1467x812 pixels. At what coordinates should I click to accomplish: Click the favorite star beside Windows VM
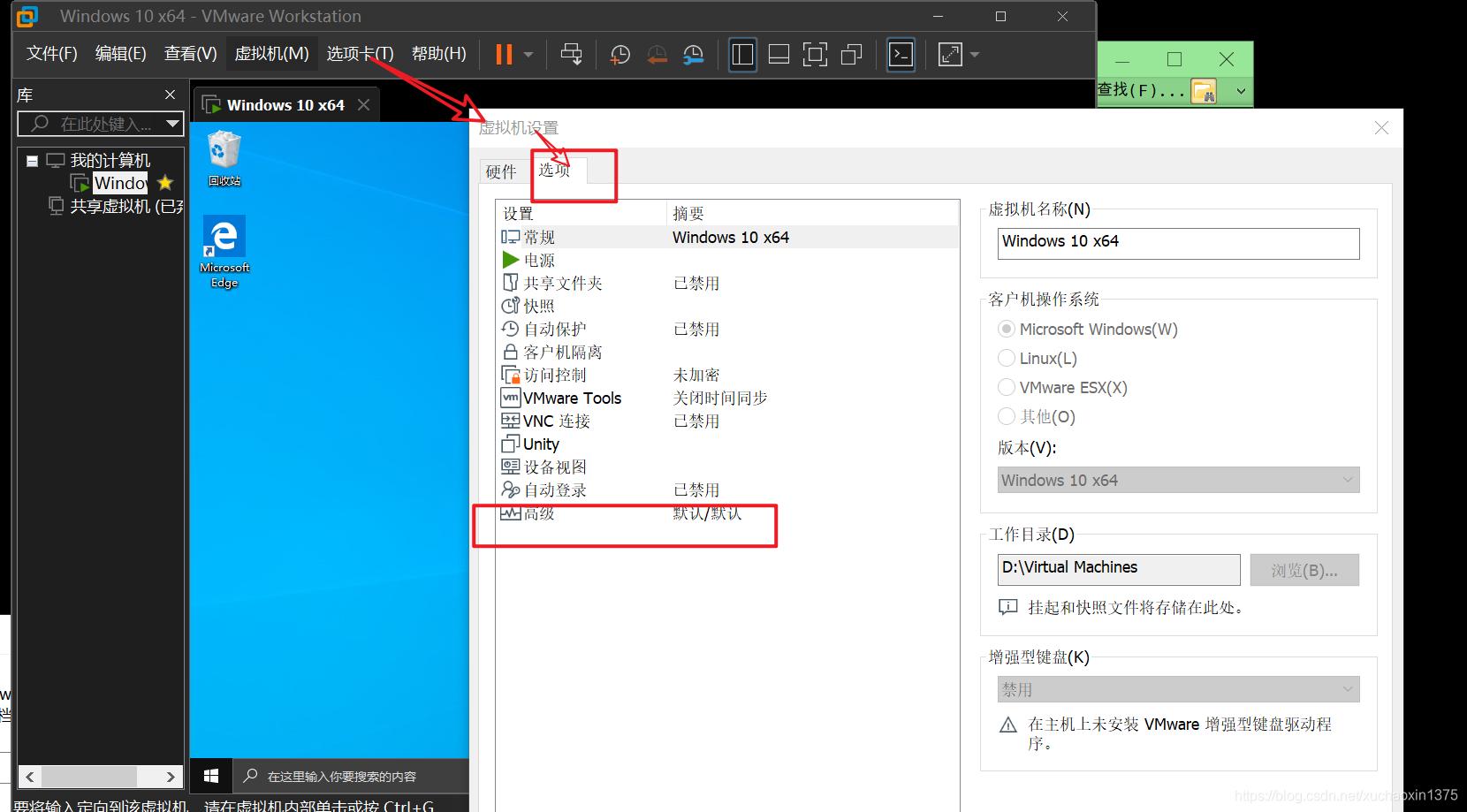coord(165,183)
